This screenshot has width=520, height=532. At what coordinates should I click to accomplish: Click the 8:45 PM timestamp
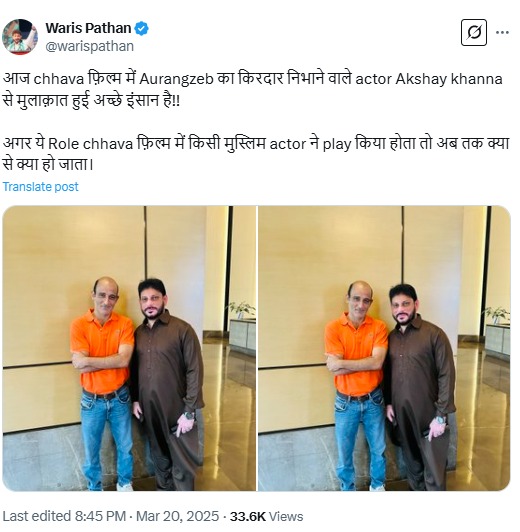100,516
